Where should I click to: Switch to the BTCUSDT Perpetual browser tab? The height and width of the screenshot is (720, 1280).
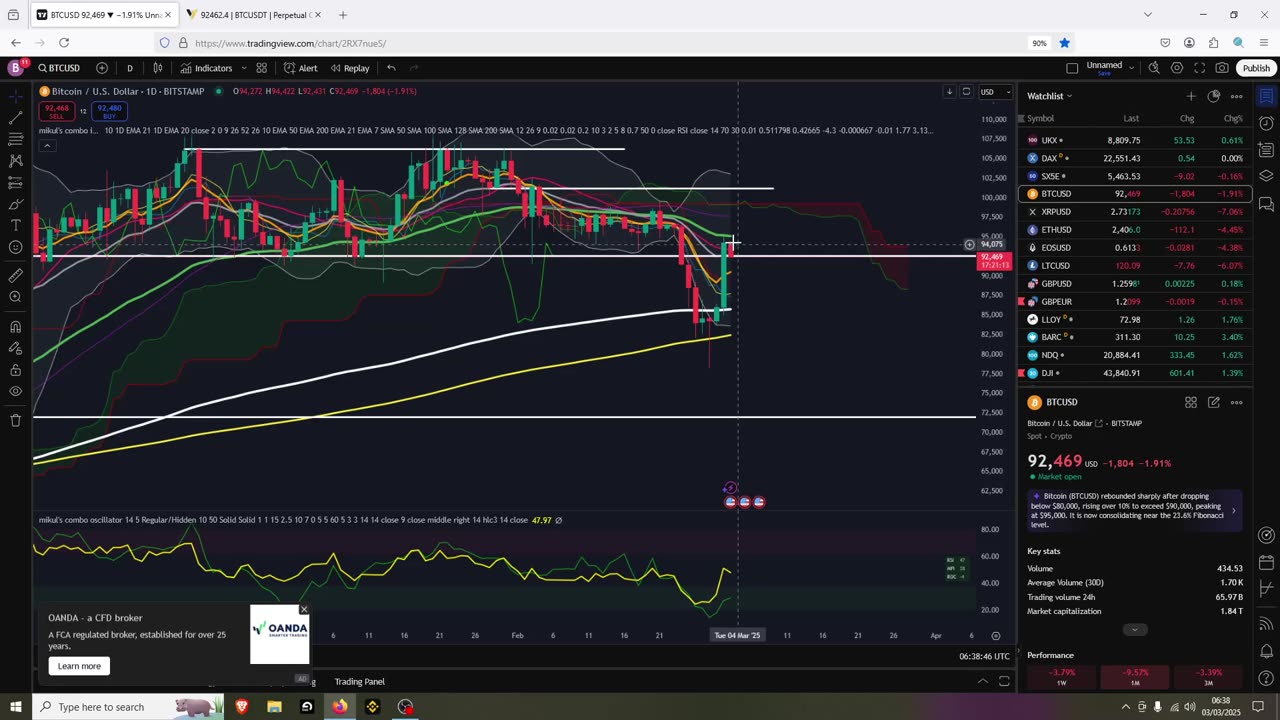(x=255, y=15)
